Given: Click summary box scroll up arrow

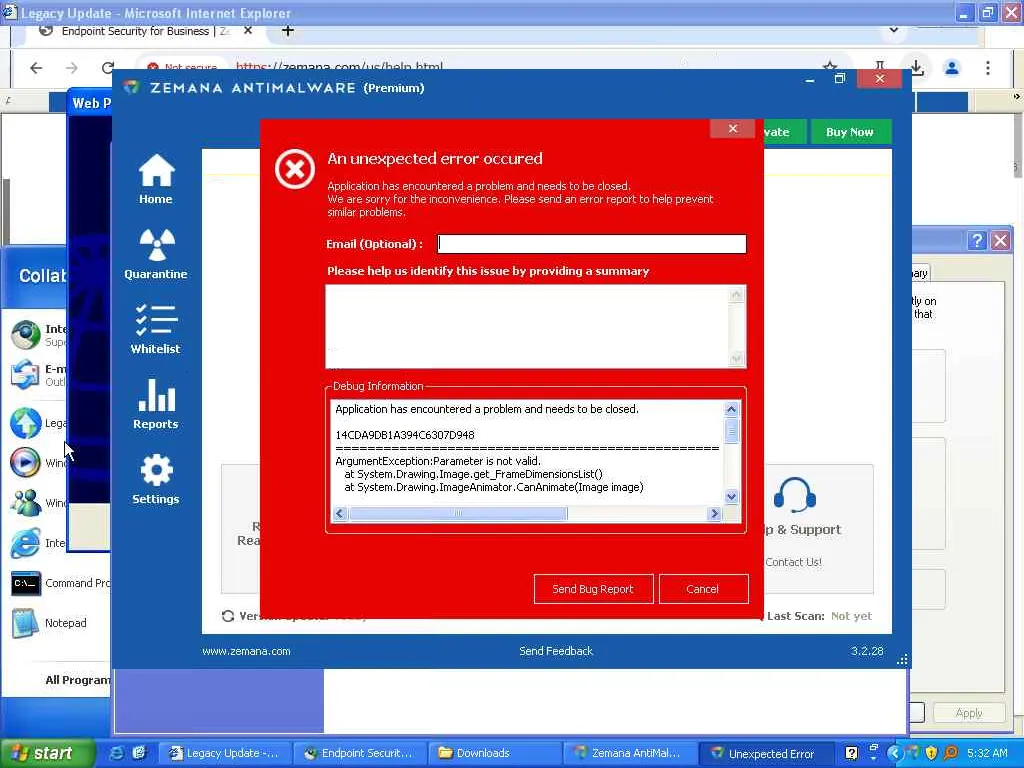Looking at the screenshot, I should point(737,295).
